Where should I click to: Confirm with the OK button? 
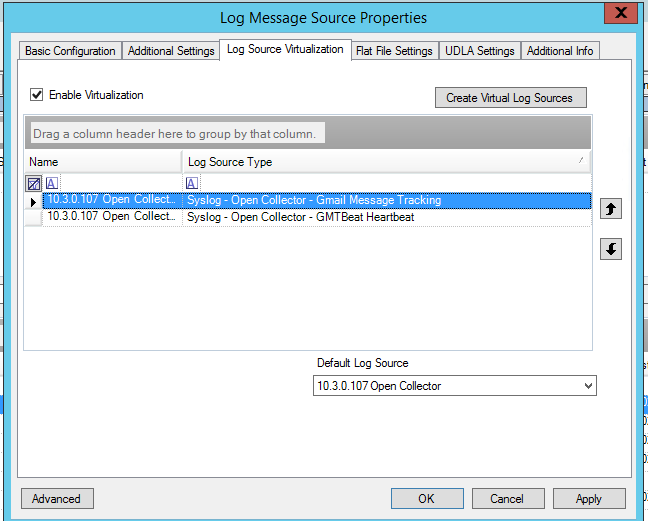[x=426, y=499]
